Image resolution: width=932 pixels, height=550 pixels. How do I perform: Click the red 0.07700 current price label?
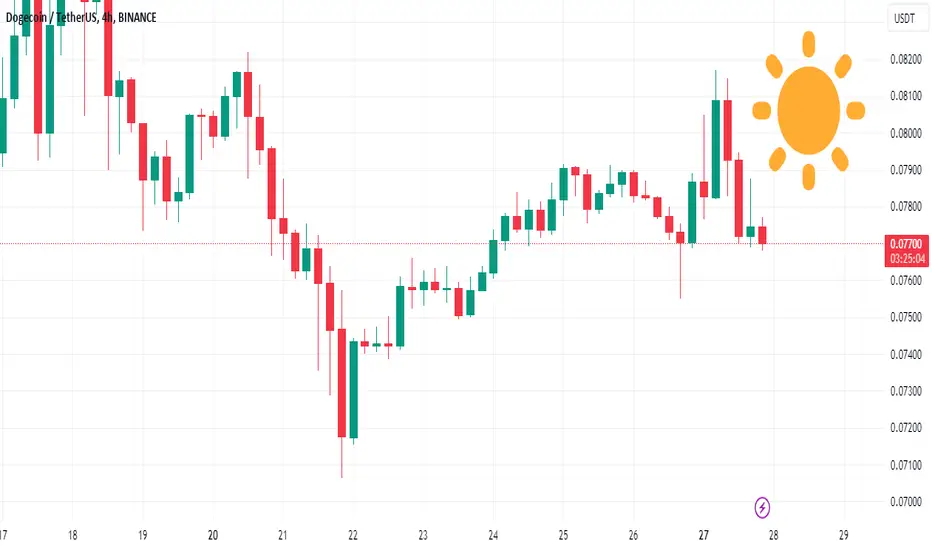pos(906,244)
